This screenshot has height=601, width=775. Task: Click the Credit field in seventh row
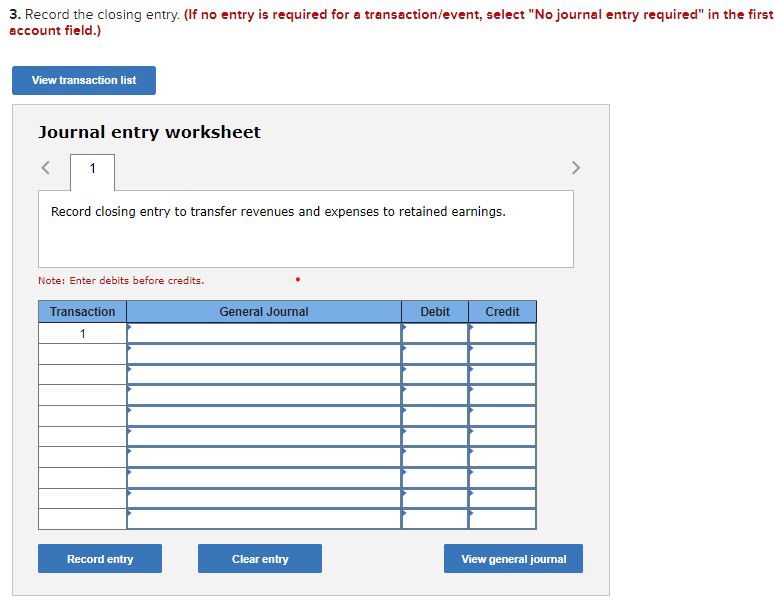click(502, 457)
